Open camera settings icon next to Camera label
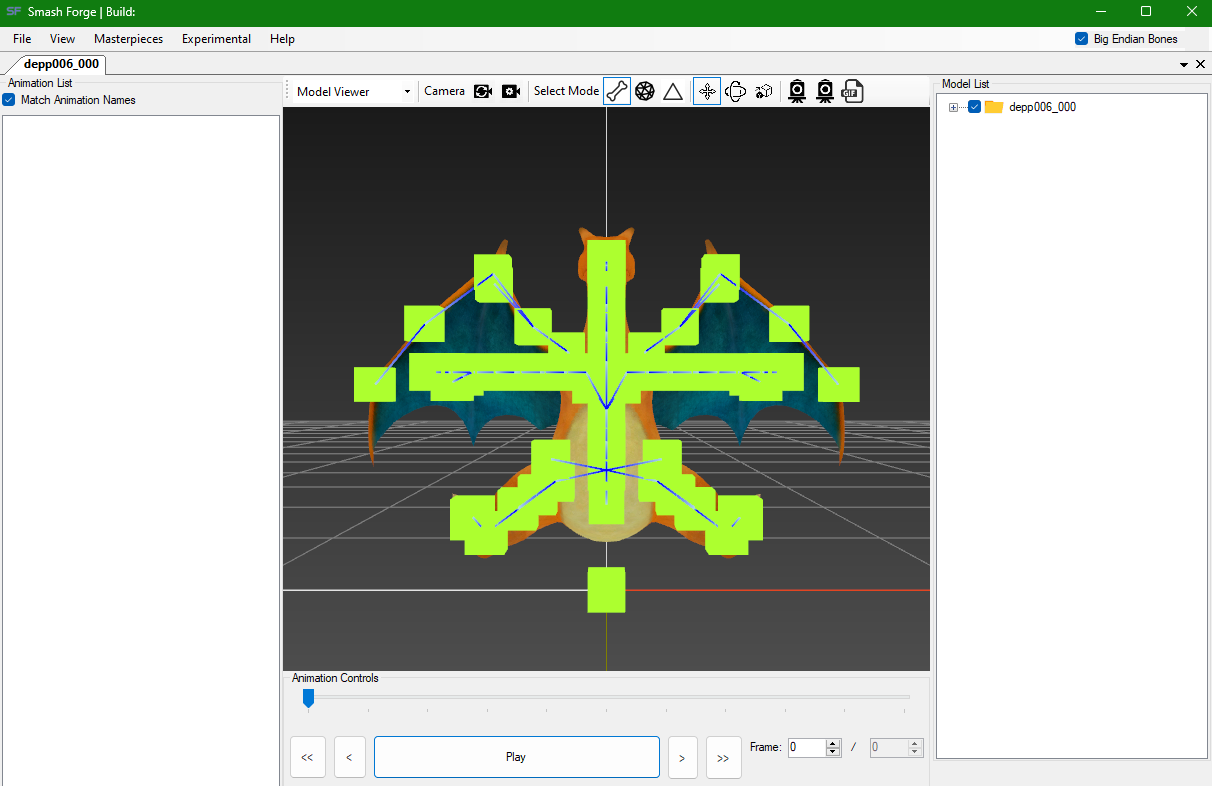This screenshot has width=1212, height=786. tap(511, 91)
